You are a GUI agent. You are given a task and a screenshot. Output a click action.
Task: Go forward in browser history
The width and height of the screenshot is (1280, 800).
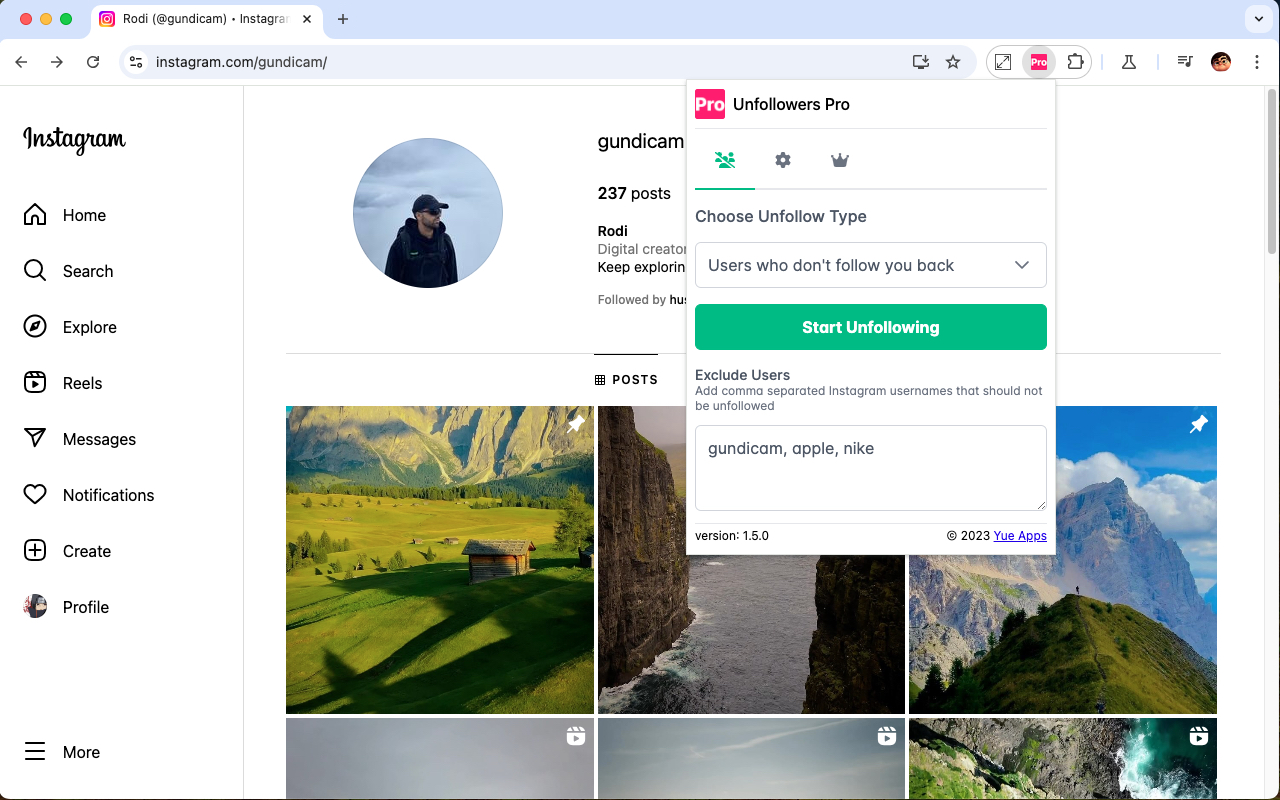click(x=57, y=62)
